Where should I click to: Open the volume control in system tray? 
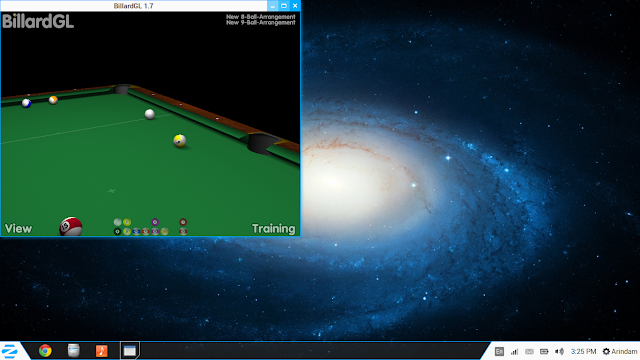pyautogui.click(x=560, y=351)
